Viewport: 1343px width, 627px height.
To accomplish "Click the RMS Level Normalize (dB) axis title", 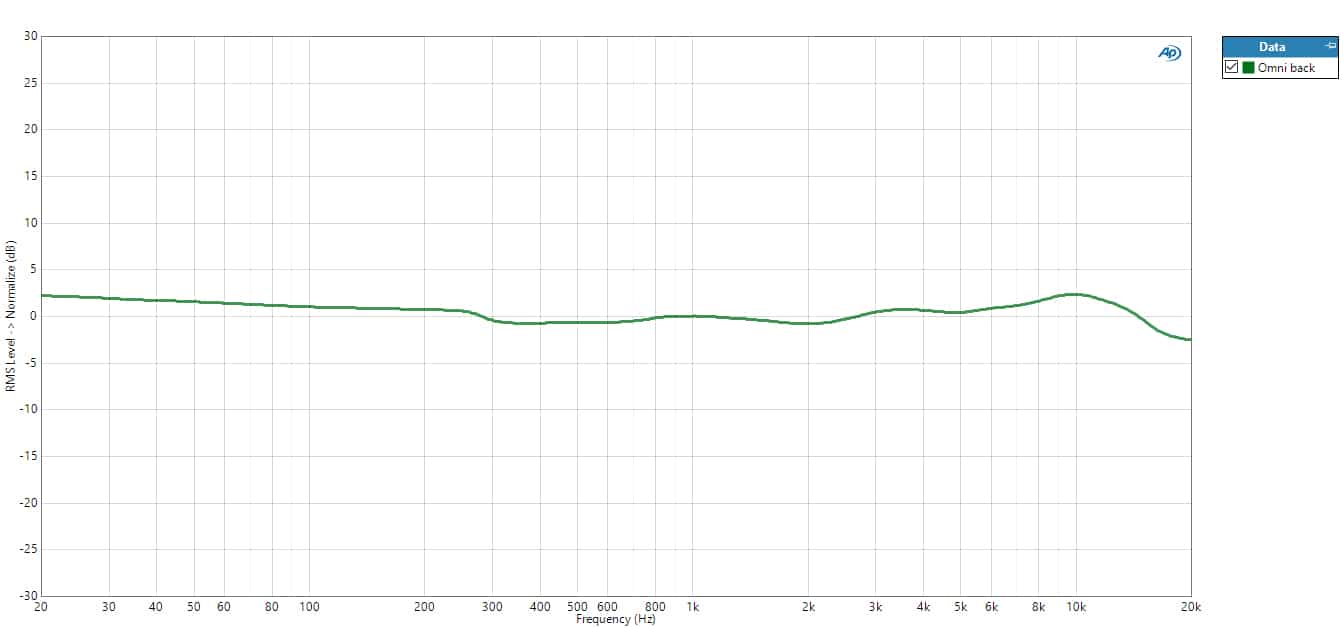I will click(x=11, y=315).
